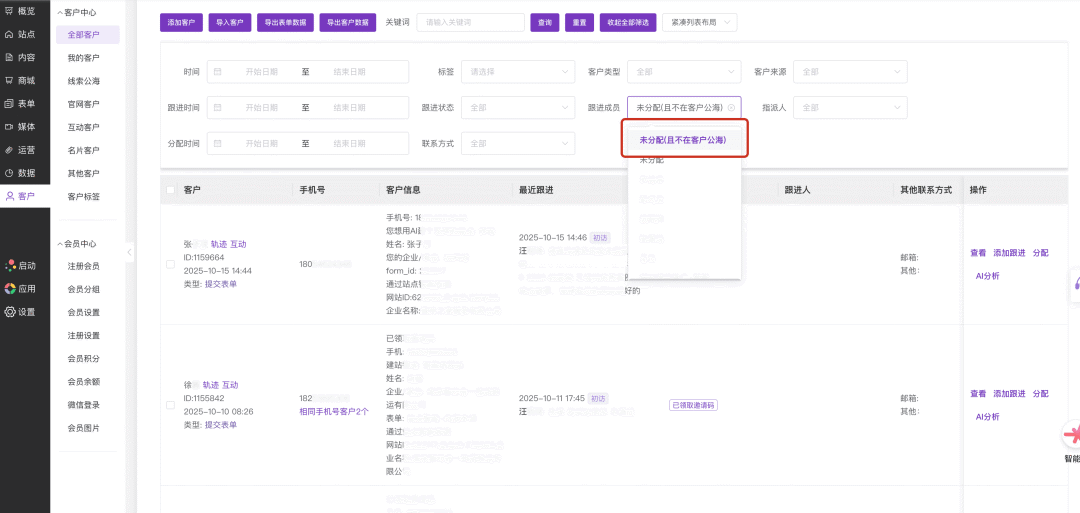Click the 设置 gear in sidebar
Viewport: 1080px width, 513px height.
24,312
